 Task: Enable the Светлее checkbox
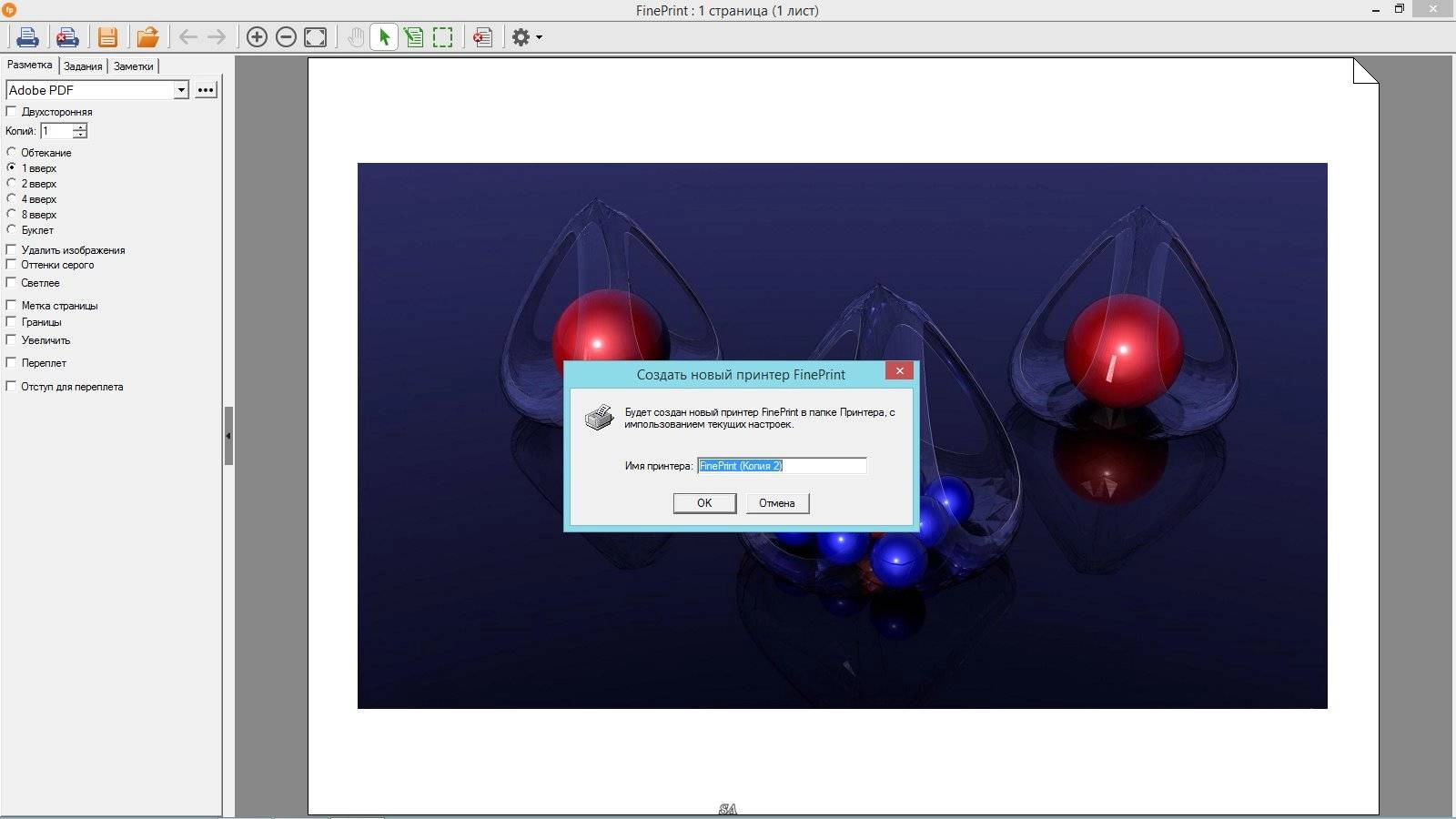pyautogui.click(x=11, y=282)
